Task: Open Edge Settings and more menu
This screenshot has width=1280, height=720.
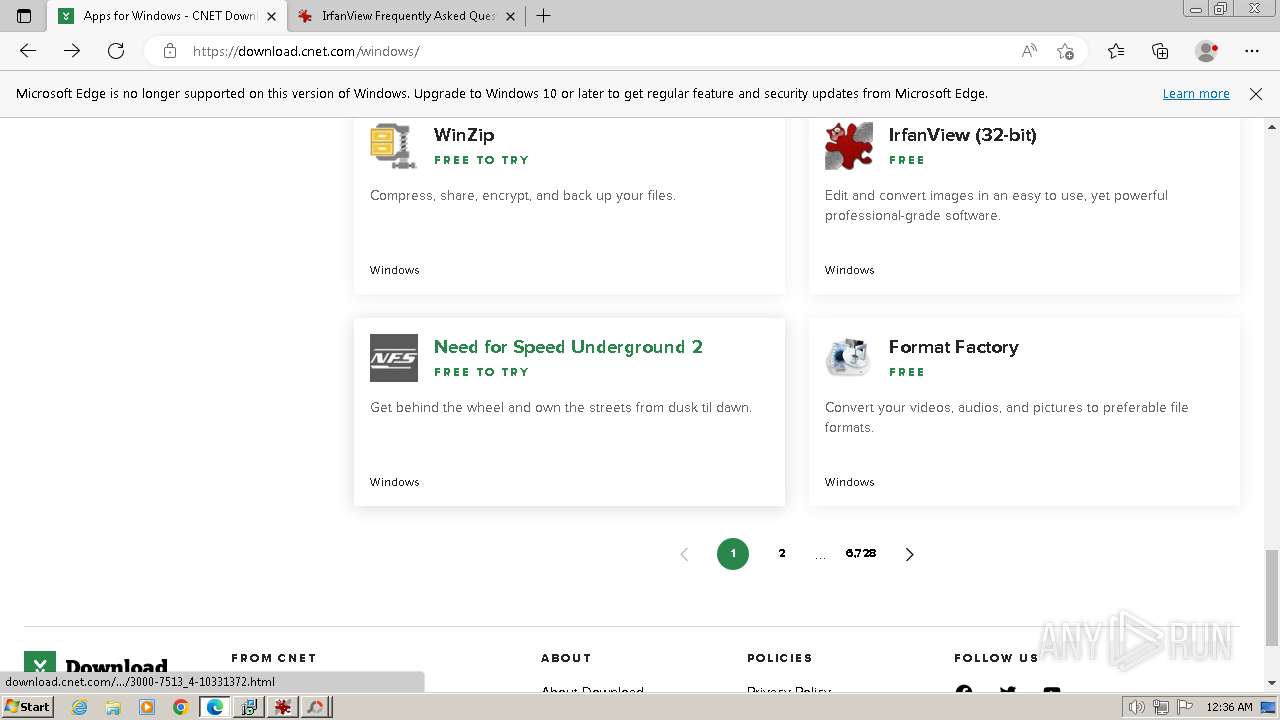Action: coord(1252,51)
